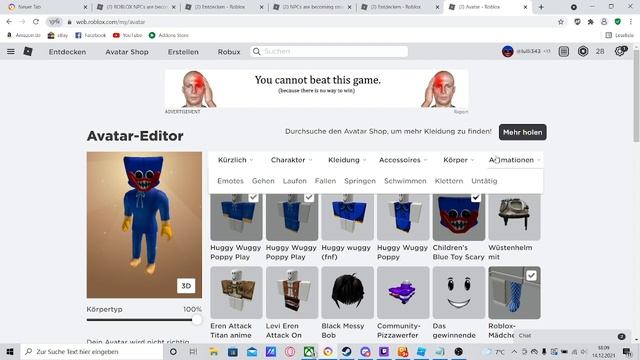
Task: Expand the Charakter dropdown
Action: [x=291, y=160]
